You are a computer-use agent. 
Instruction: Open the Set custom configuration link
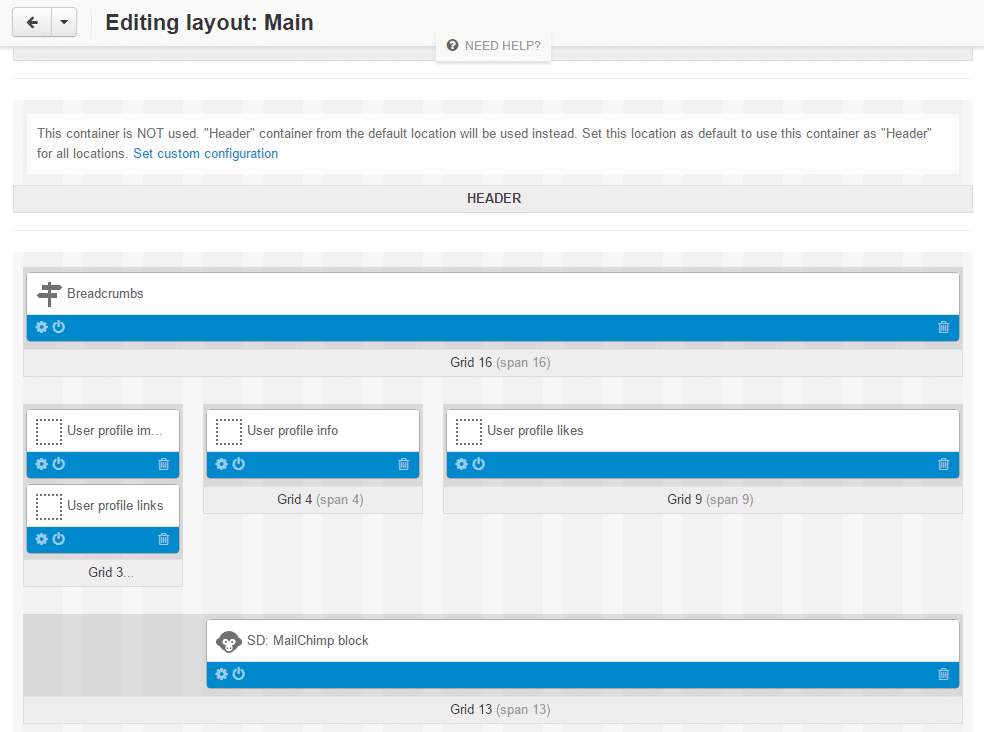point(205,154)
